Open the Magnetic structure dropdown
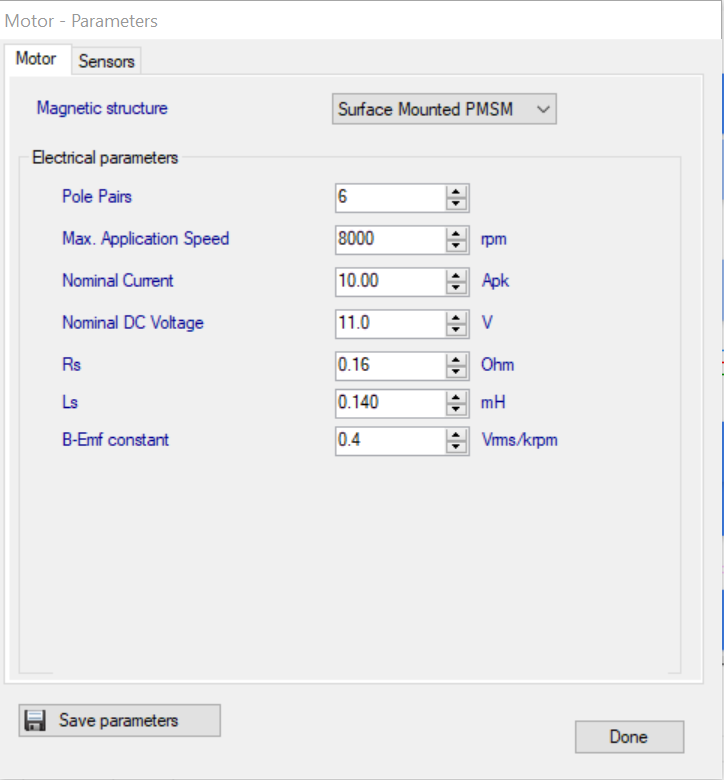Screen dimensions: 724x780 (x=444, y=109)
